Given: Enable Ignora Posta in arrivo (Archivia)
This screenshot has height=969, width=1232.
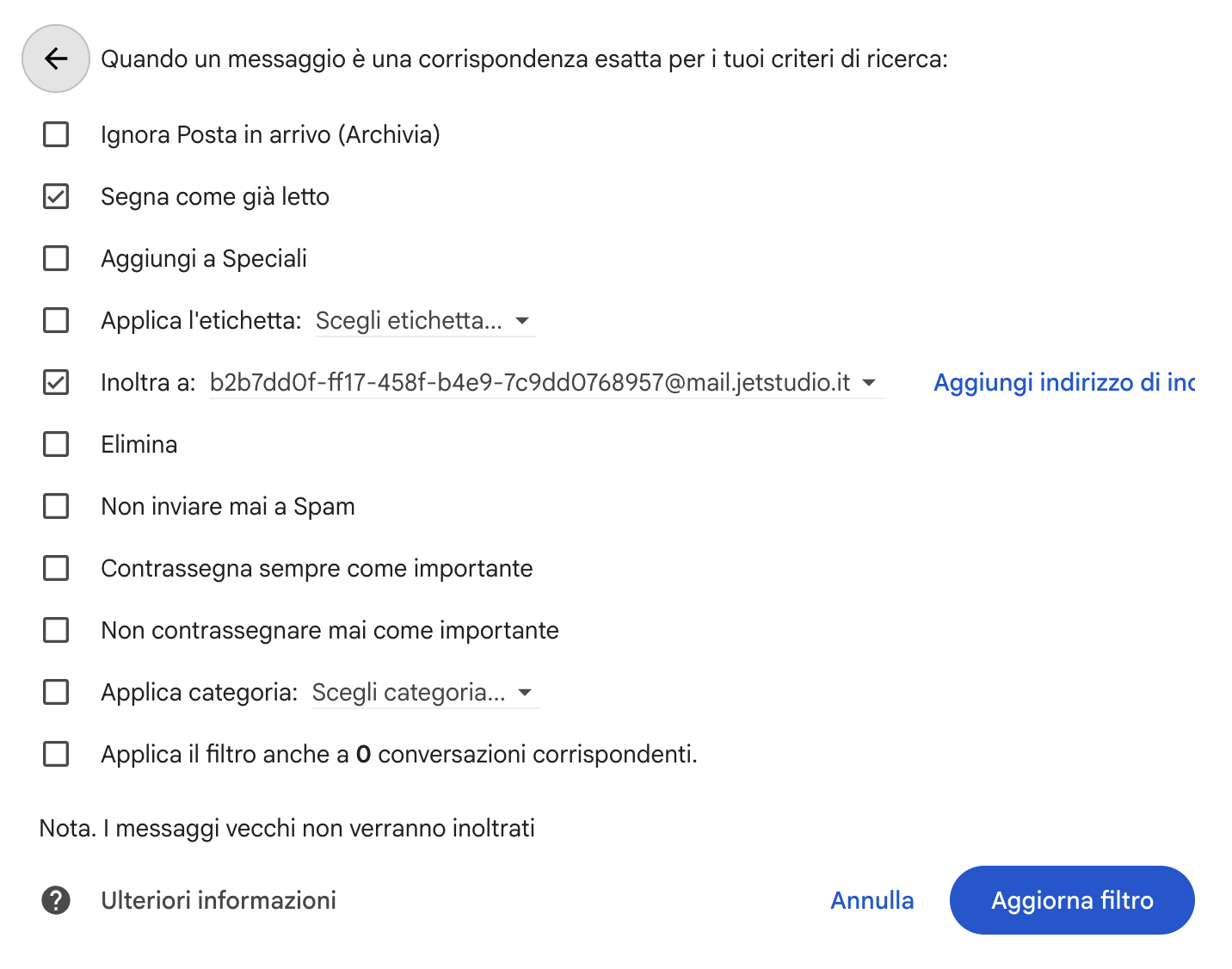Looking at the screenshot, I should (x=56, y=134).
